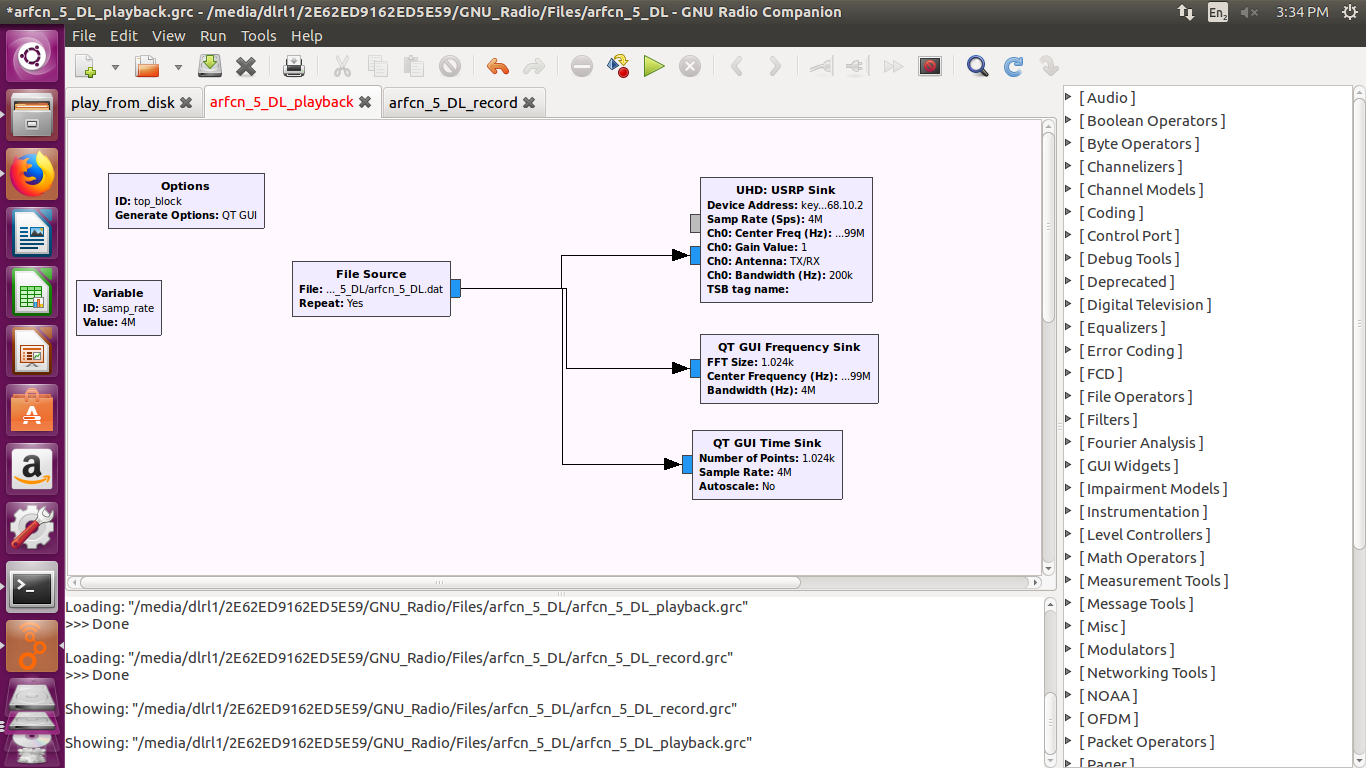Screen dimensions: 1366x768
Task: Close the arfcn_5_DL_playback tab
Action: pyautogui.click(x=365, y=102)
